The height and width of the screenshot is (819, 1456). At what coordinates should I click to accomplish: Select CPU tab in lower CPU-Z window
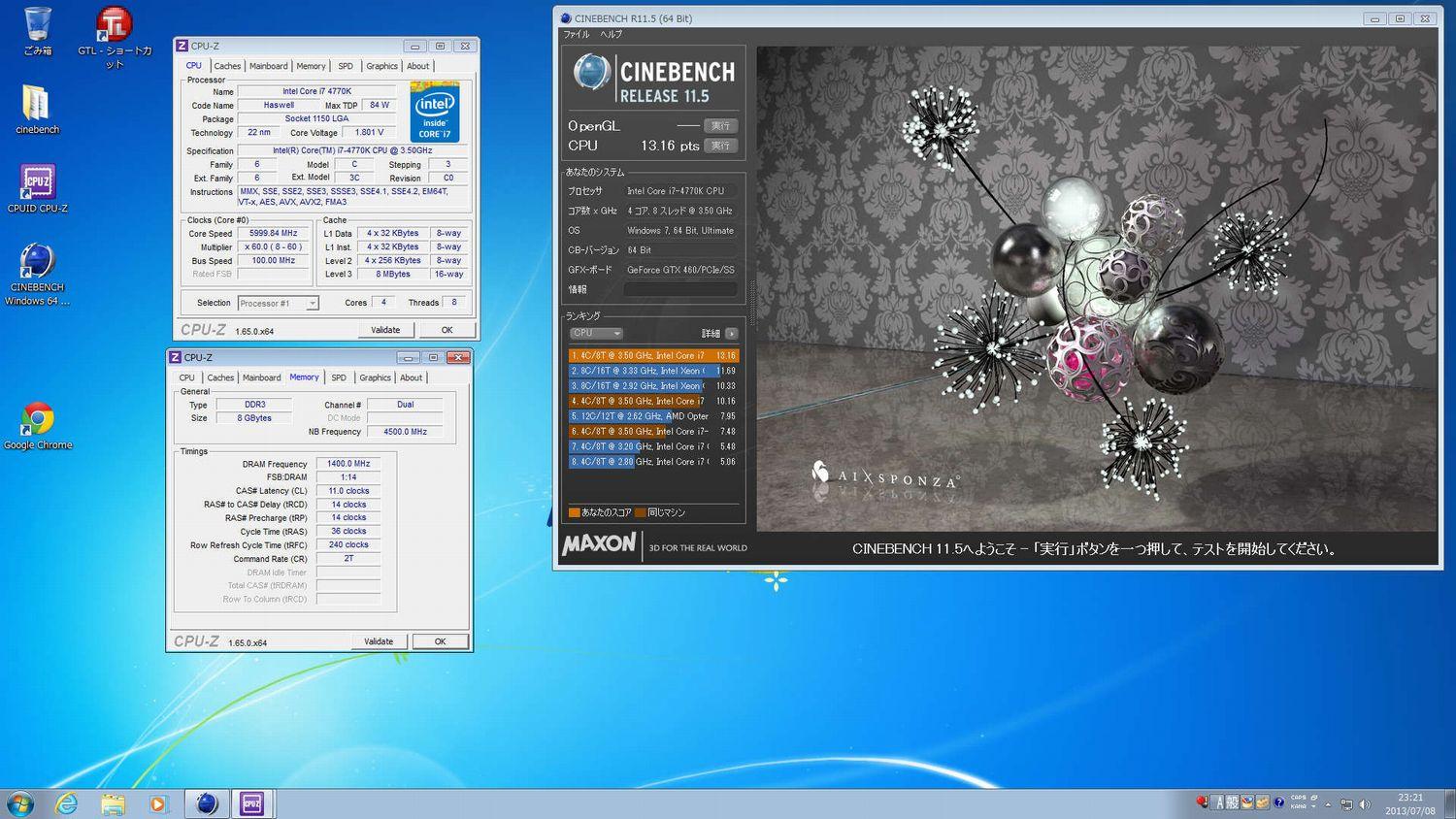point(186,377)
